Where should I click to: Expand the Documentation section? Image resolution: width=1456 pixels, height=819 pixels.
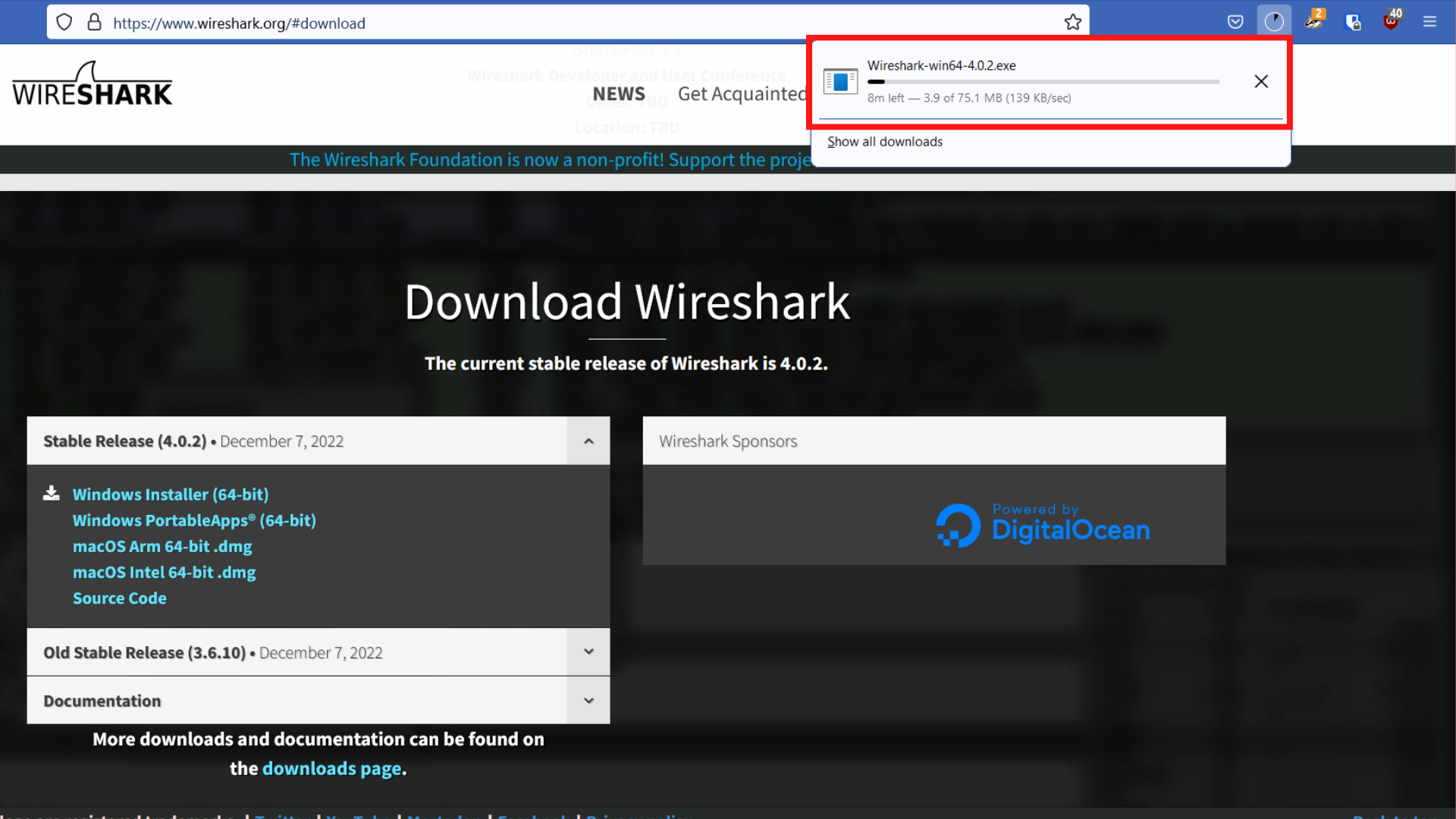(x=588, y=700)
